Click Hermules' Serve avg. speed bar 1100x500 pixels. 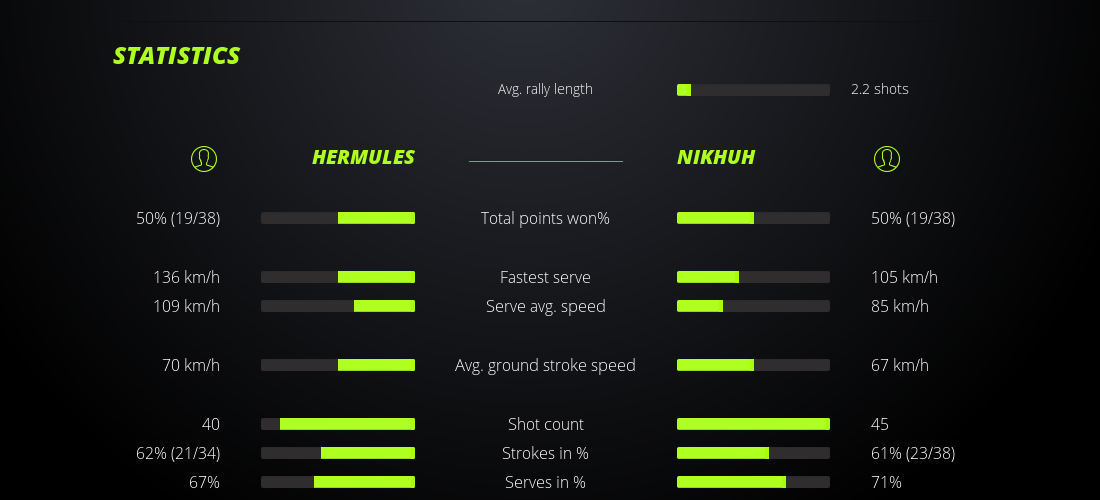coord(338,306)
